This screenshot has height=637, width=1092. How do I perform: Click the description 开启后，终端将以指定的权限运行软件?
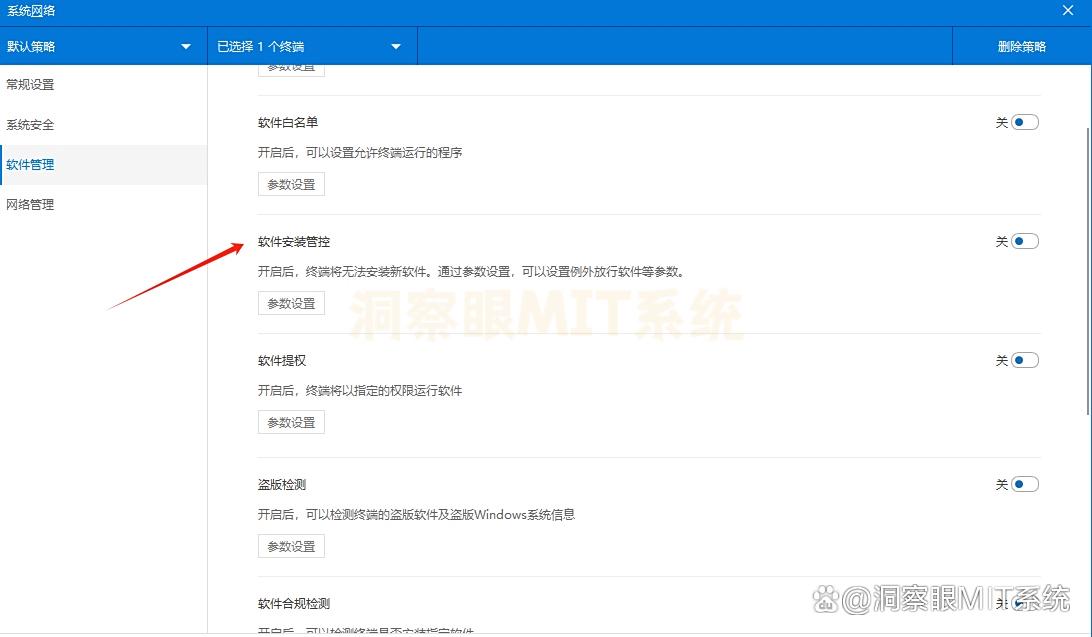(x=360, y=391)
